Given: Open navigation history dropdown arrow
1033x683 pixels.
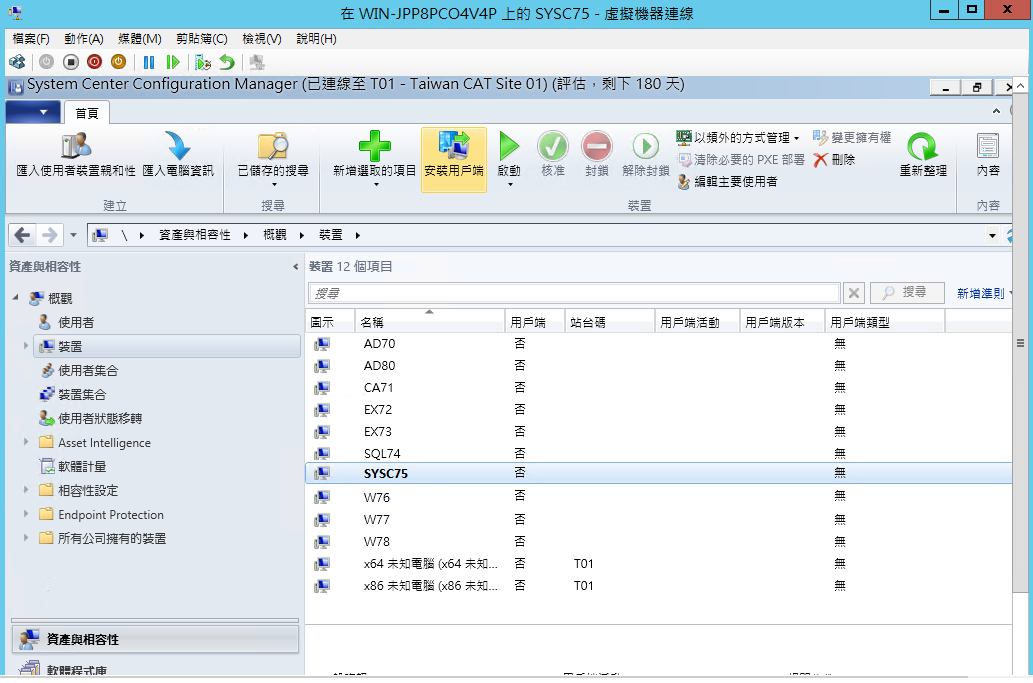Looking at the screenshot, I should [x=73, y=235].
